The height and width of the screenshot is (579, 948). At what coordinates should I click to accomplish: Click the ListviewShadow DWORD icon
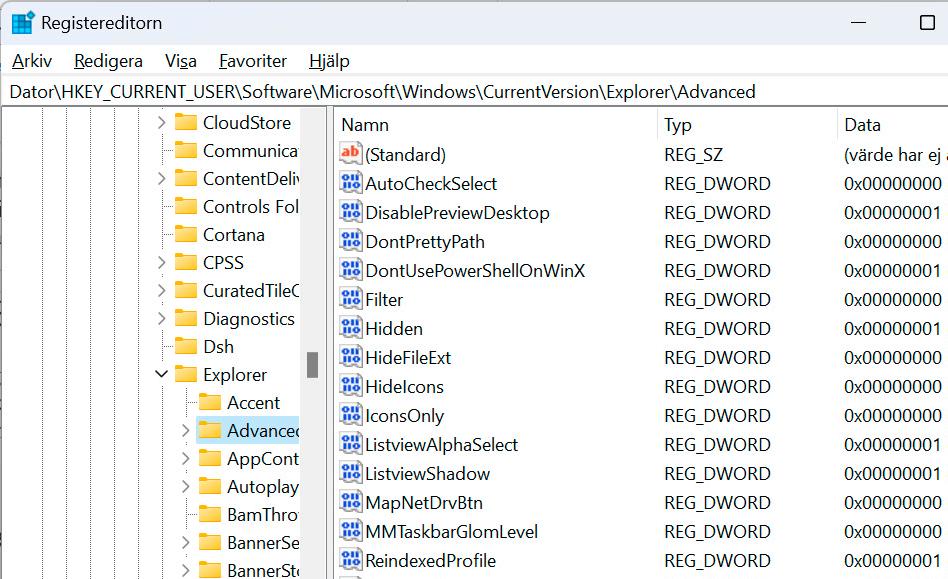click(351, 473)
